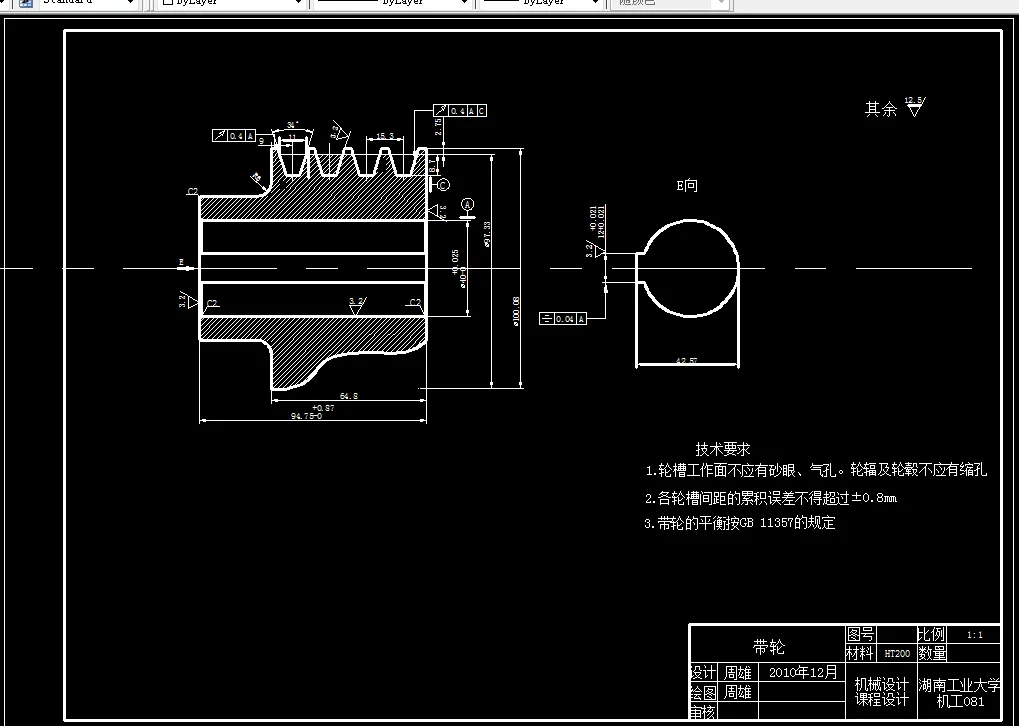Image resolution: width=1019 pixels, height=726 pixels.
Task: Click the 12.5 roughness symbol beside 其余
Action: [x=914, y=107]
